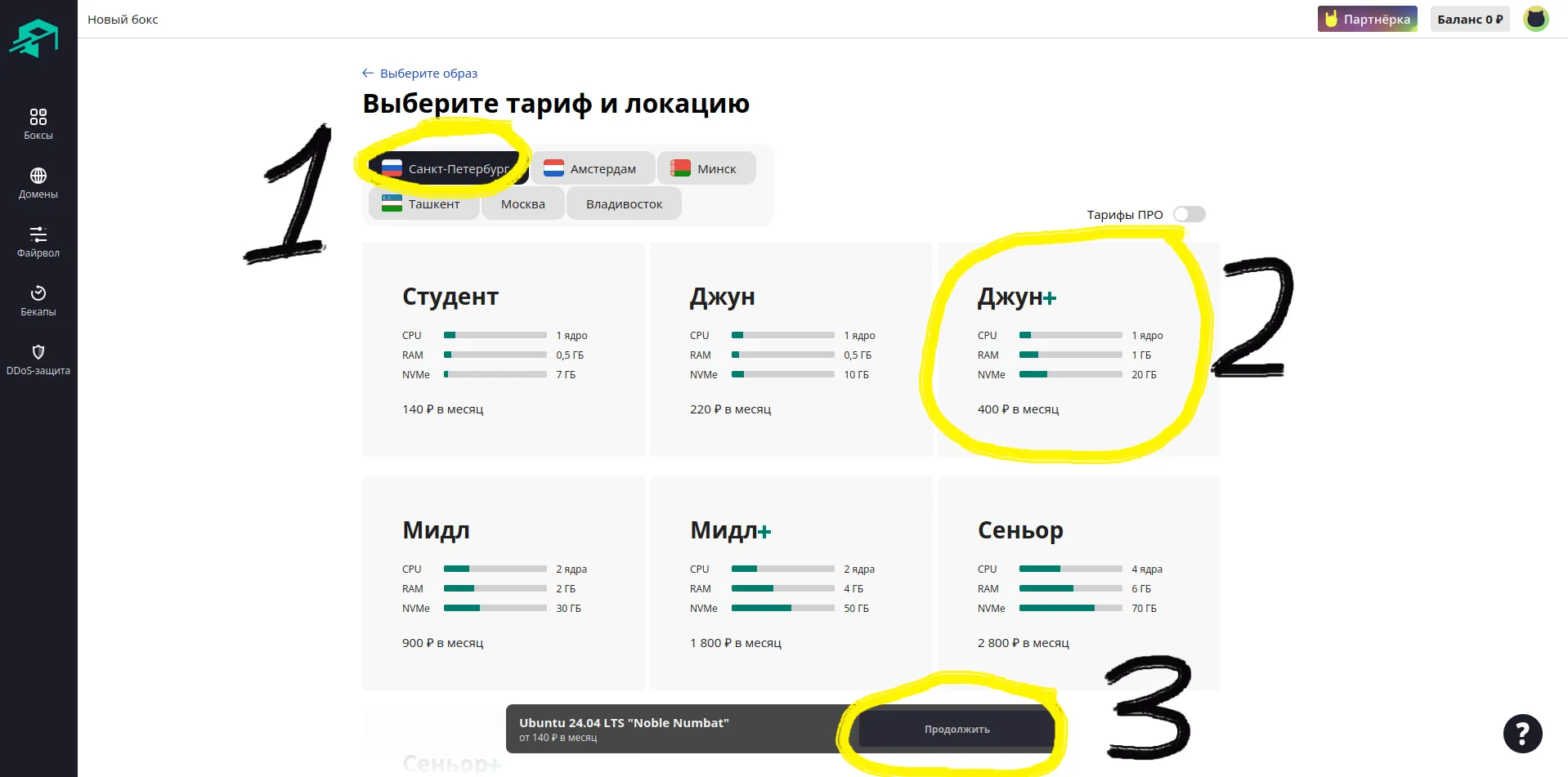The width and height of the screenshot is (1568, 777).
Task: Open the site logo home icon
Action: (34, 38)
